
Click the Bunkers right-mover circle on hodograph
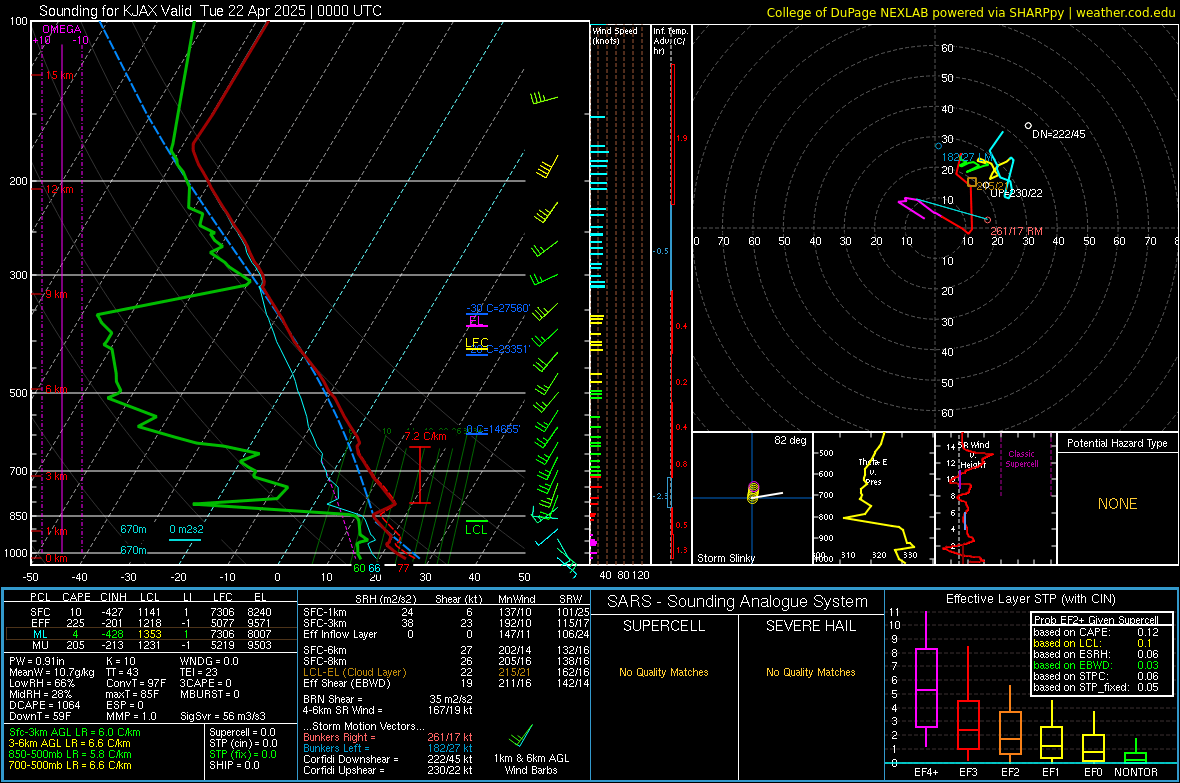[x=988, y=220]
